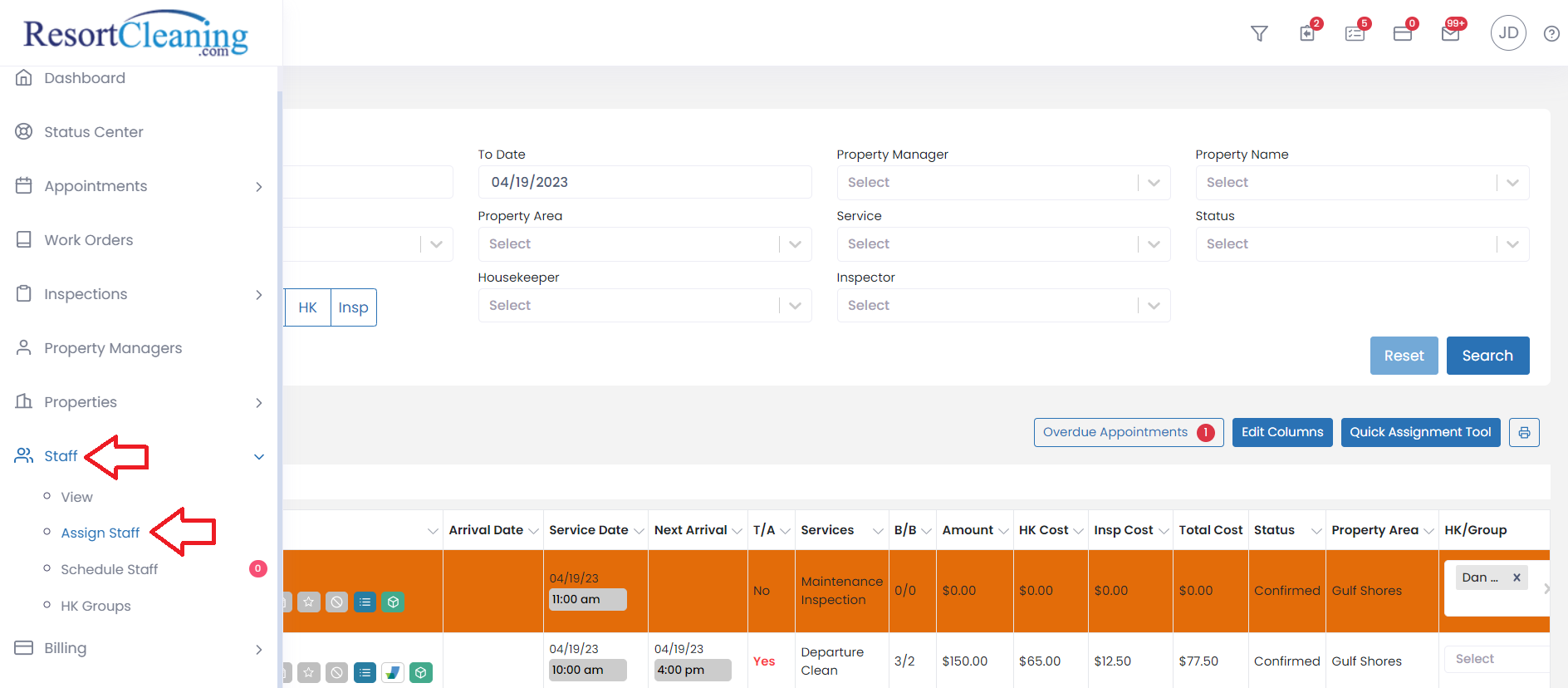
Task: Click the To Date input field
Action: tap(644, 182)
